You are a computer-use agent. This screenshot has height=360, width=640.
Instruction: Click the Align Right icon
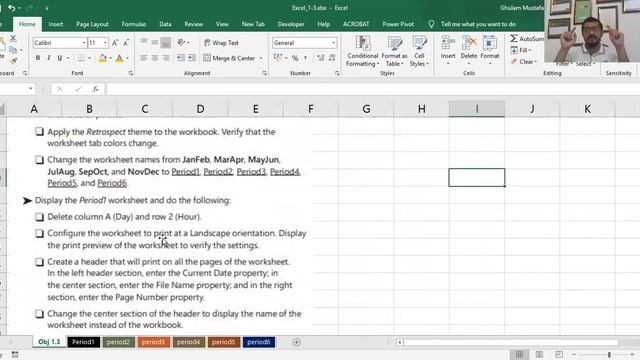coord(165,58)
